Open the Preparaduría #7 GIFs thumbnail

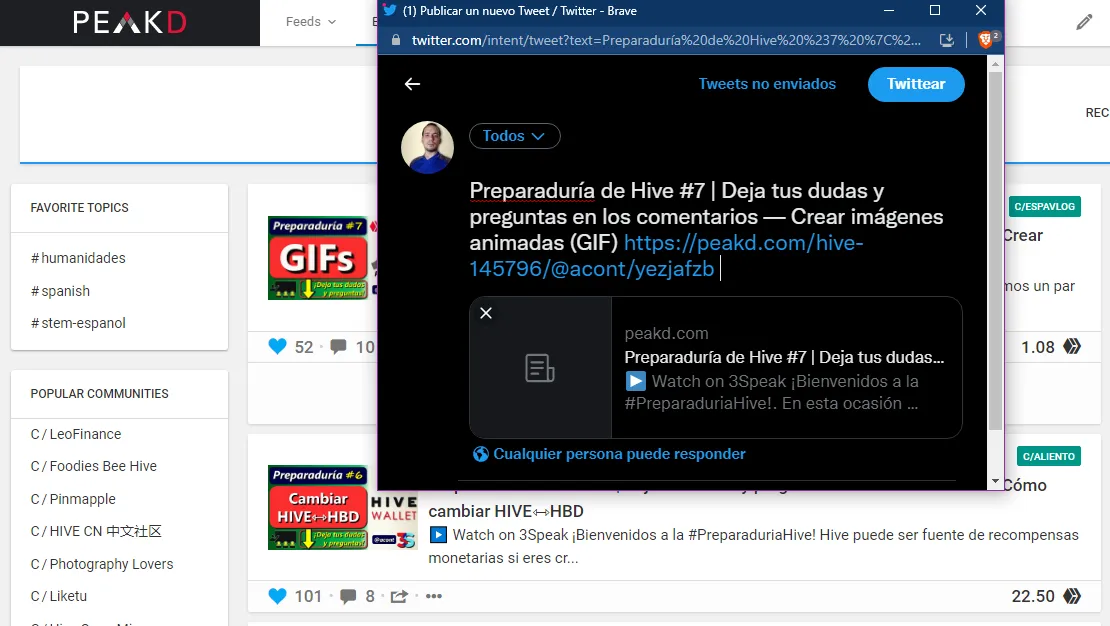coord(322,258)
